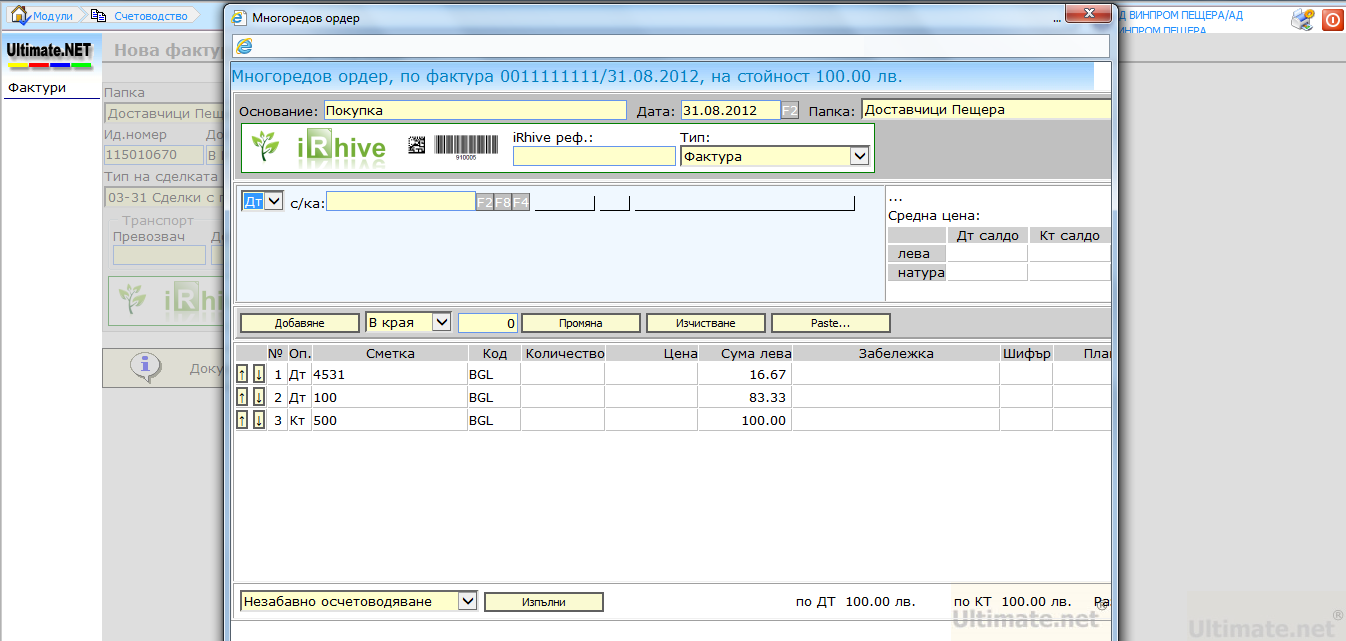The height and width of the screenshot is (641, 1346).
Task: Click the iRhive QR code icon
Action: 417,145
